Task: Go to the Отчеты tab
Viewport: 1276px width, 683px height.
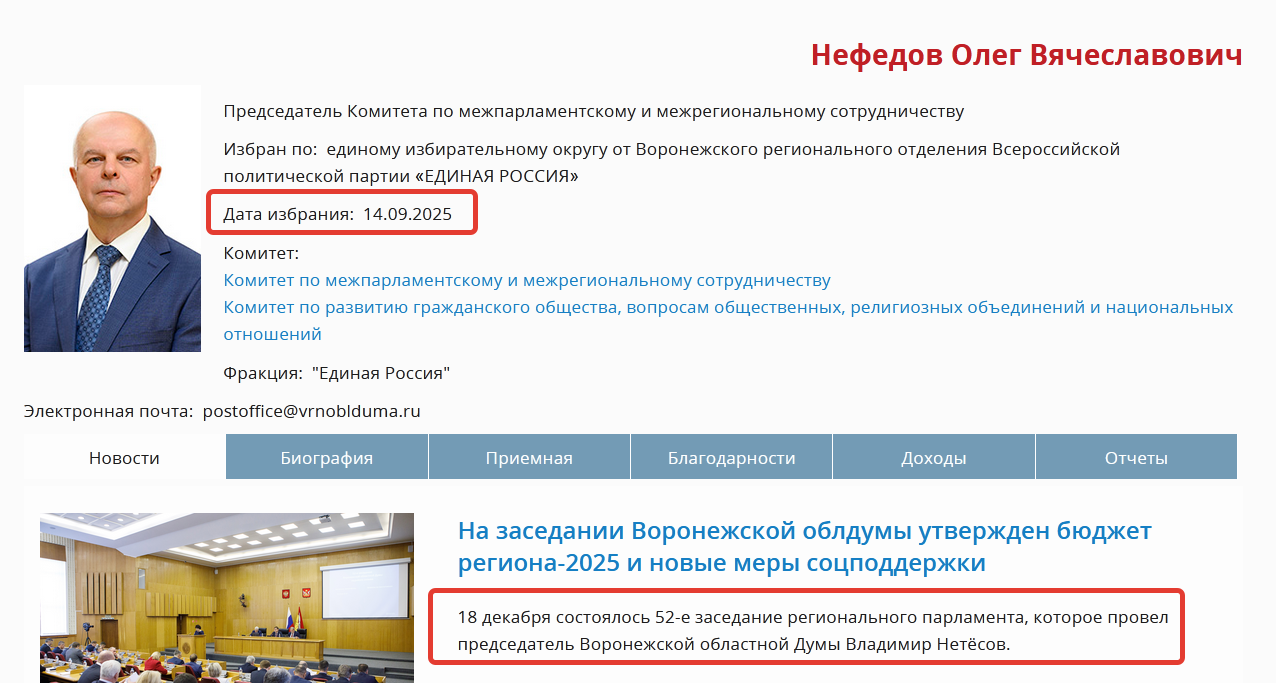Action: coord(1136,458)
